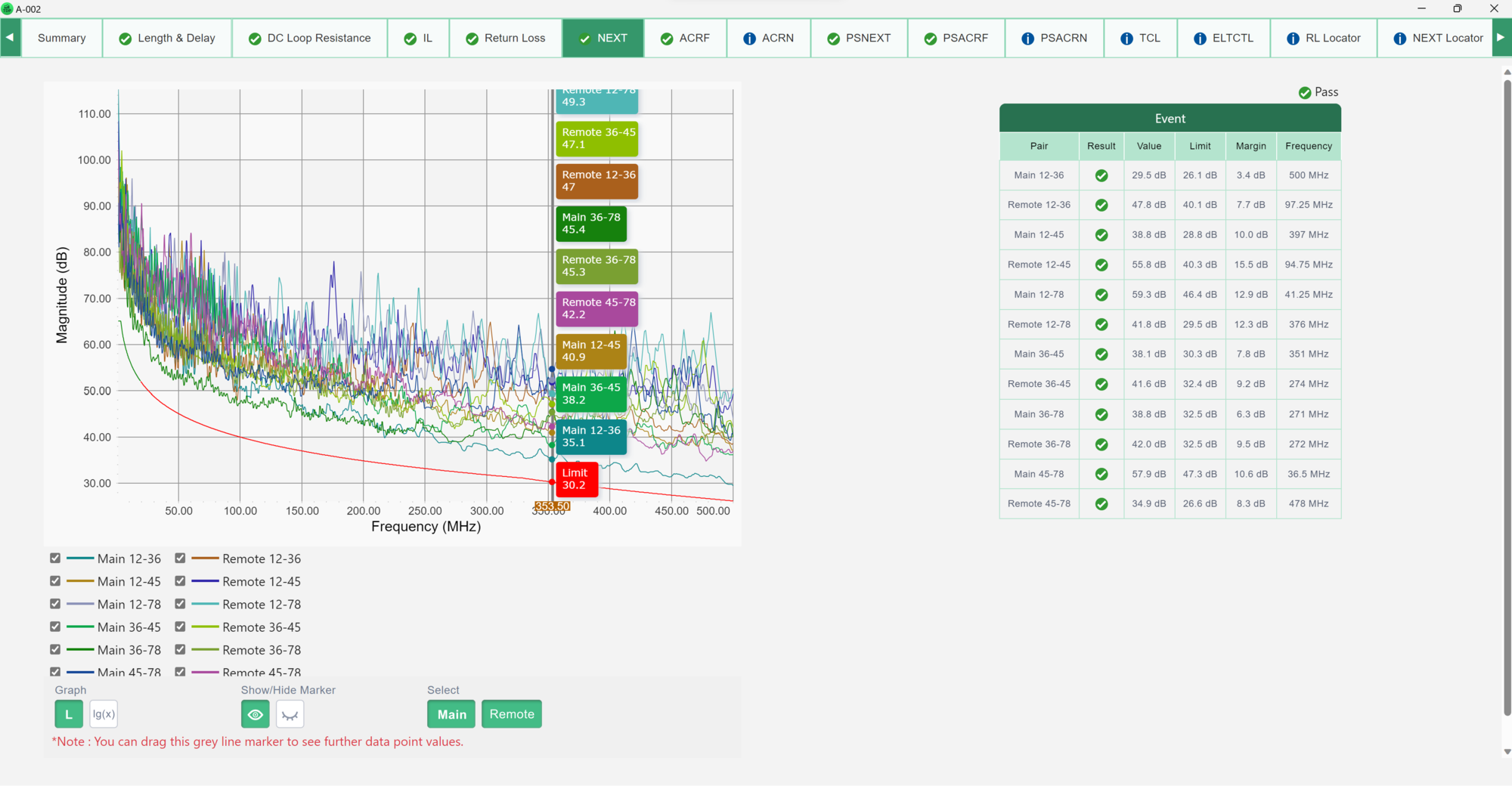1512x786 pixels.
Task: Click the Limit 30.2 marker label
Action: click(577, 479)
